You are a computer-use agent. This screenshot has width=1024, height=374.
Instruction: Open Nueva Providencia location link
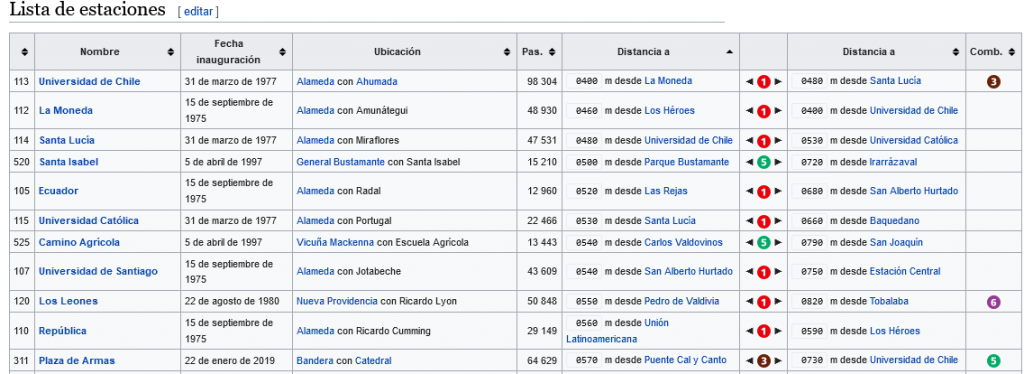coord(337,302)
